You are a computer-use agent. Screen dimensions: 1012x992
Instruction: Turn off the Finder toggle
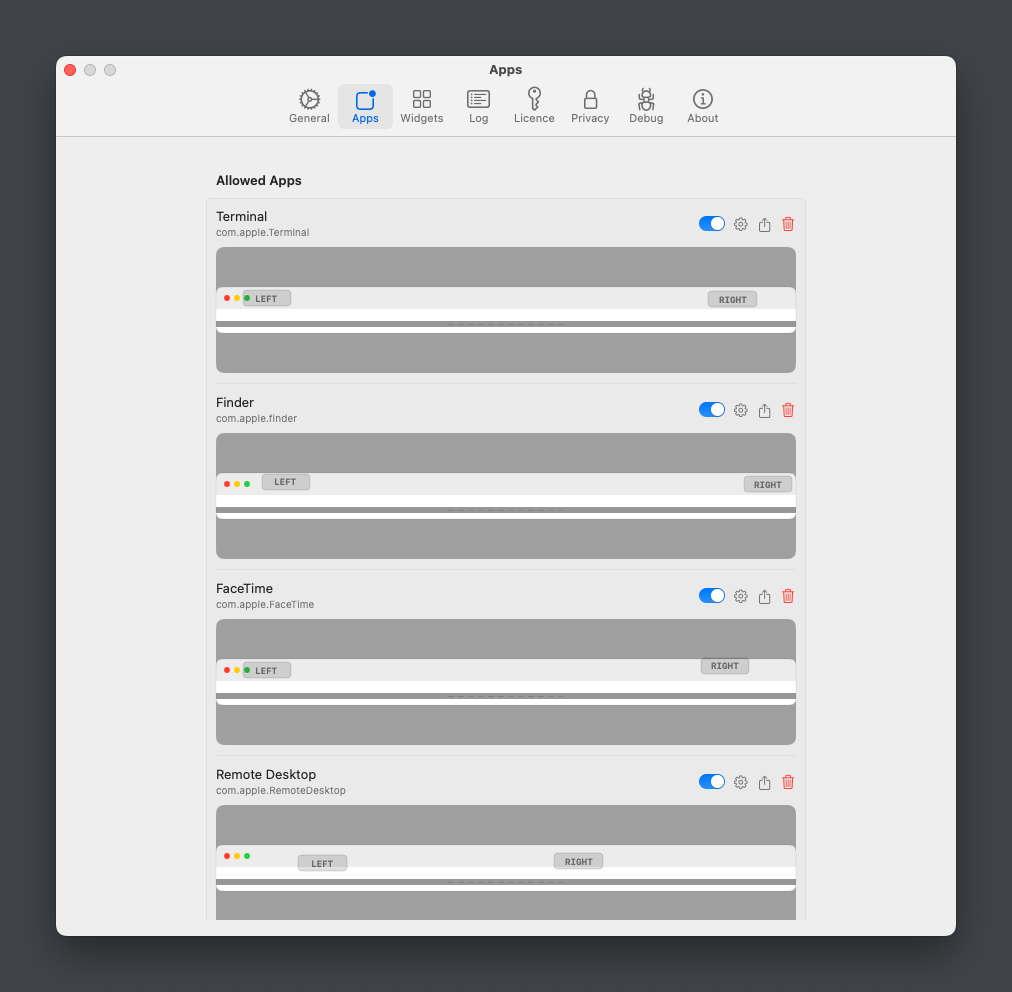point(711,410)
